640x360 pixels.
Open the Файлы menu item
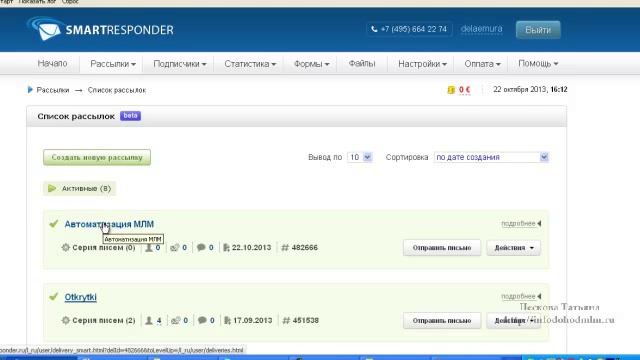(362, 64)
